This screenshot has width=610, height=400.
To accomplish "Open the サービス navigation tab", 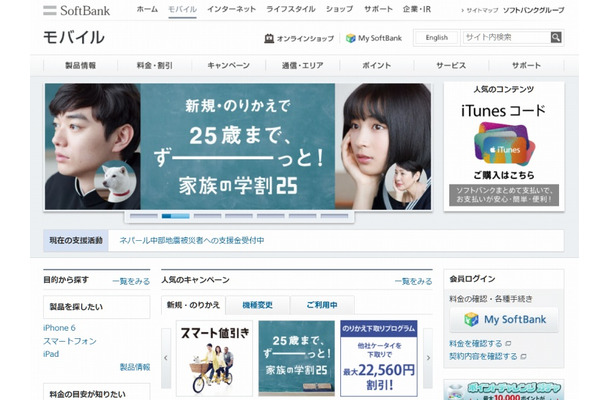I will coord(451,65).
